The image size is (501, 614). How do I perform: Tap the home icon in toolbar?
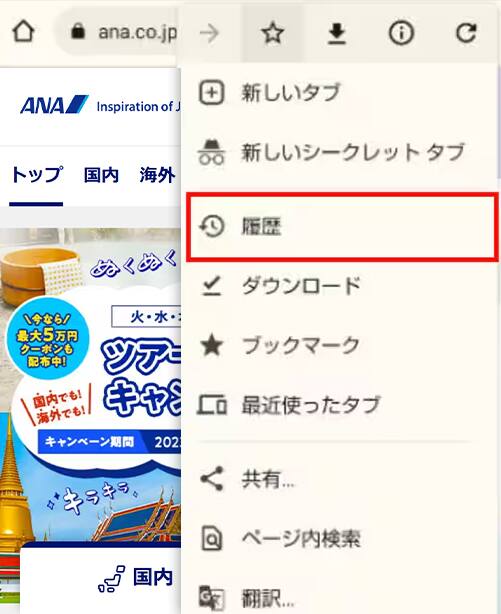[24, 32]
